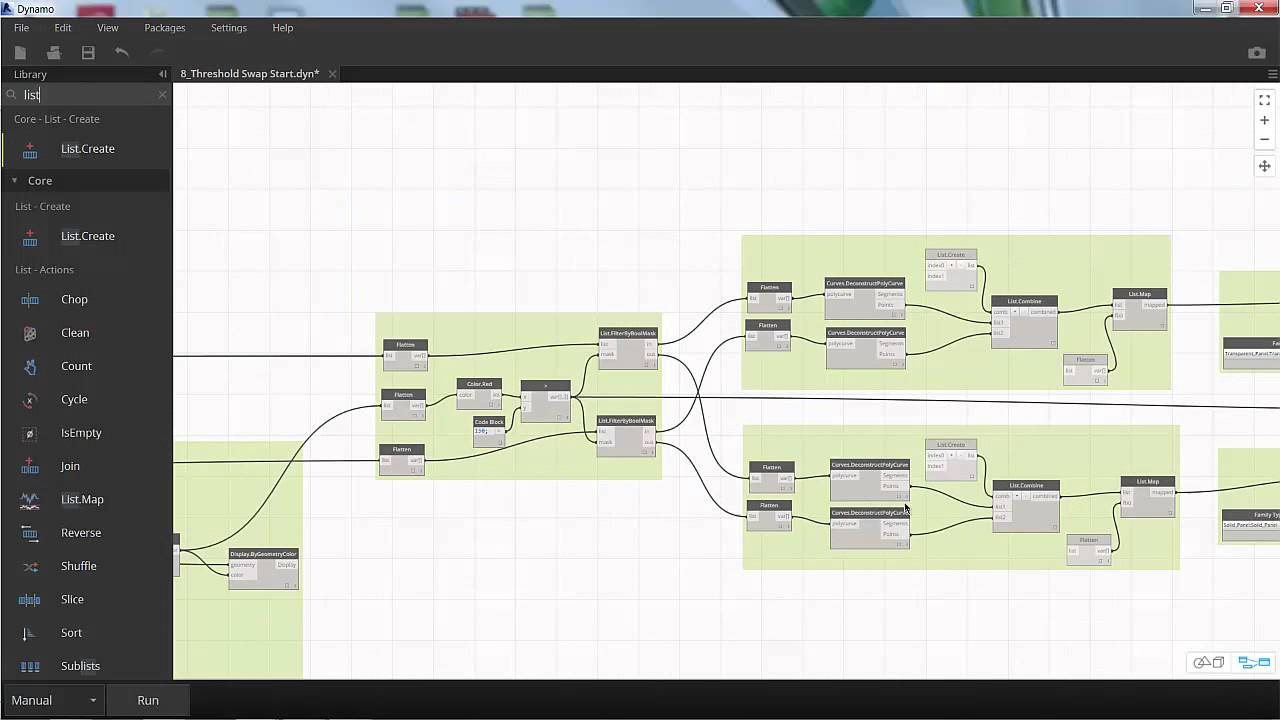Close the 8_Threshold Swap Start.dyn tab
This screenshot has height=720, width=1280.
click(333, 74)
